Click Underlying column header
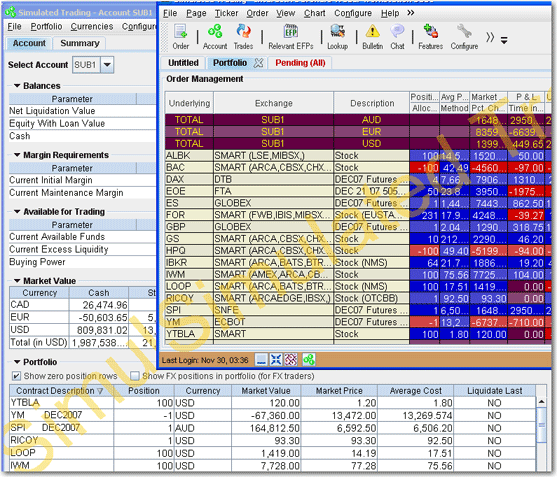This screenshot has width=557, height=477. pos(189,103)
